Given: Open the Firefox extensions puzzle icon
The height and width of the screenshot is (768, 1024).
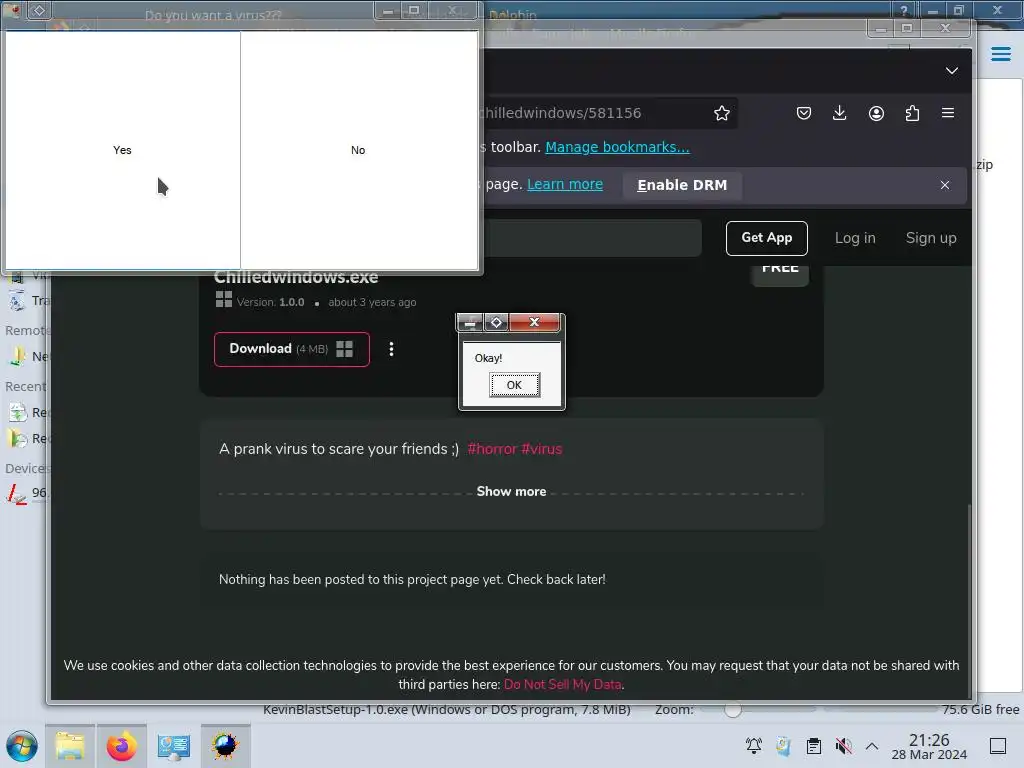Looking at the screenshot, I should 912,113.
